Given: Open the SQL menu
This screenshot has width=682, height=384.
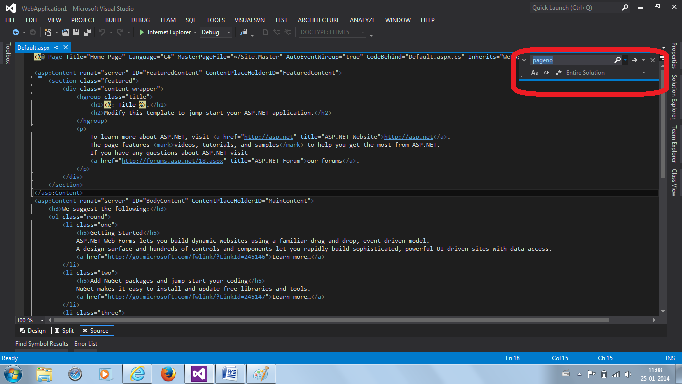Looking at the screenshot, I should (x=191, y=20).
